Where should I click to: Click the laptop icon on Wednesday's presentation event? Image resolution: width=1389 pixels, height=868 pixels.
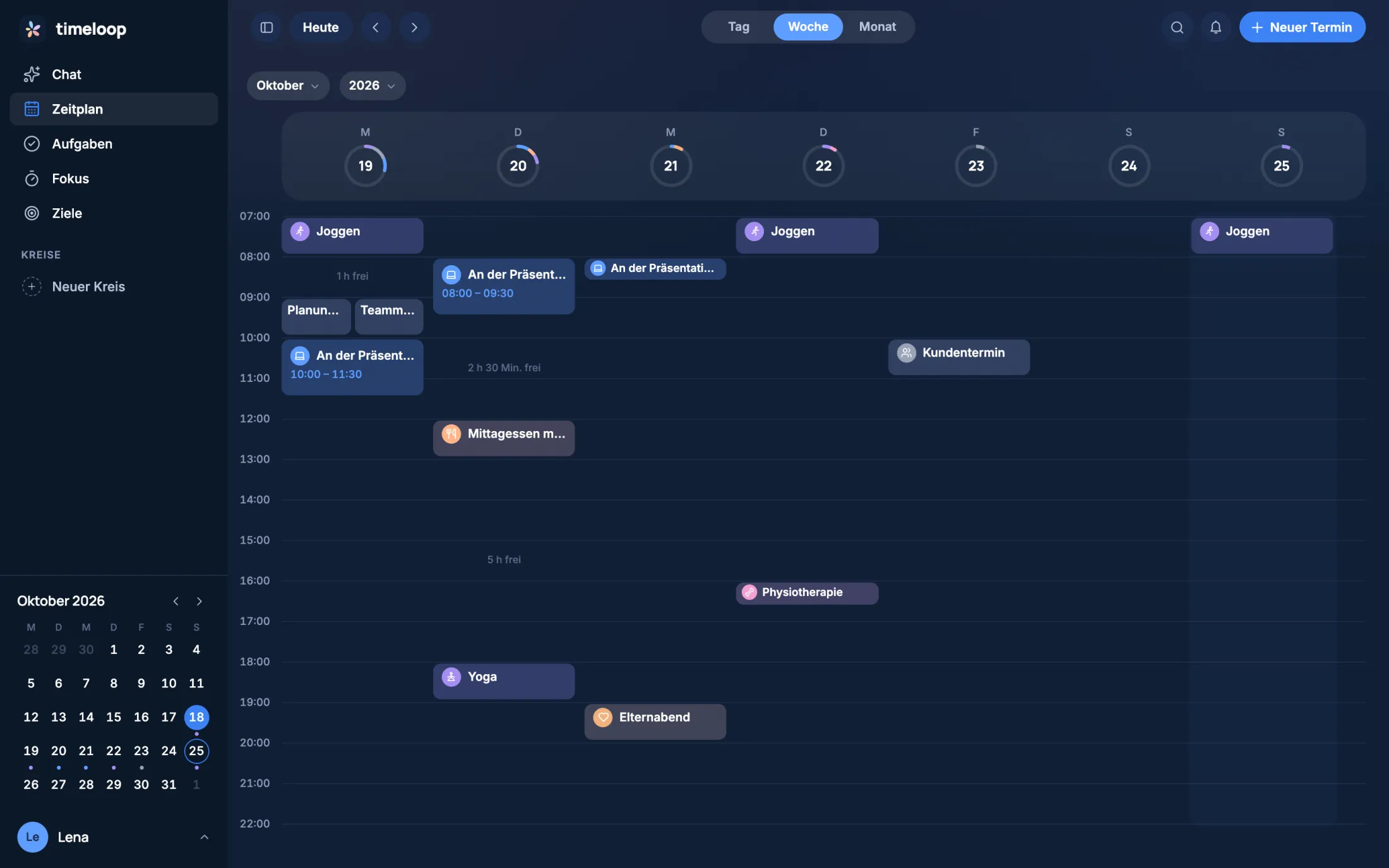point(598,268)
